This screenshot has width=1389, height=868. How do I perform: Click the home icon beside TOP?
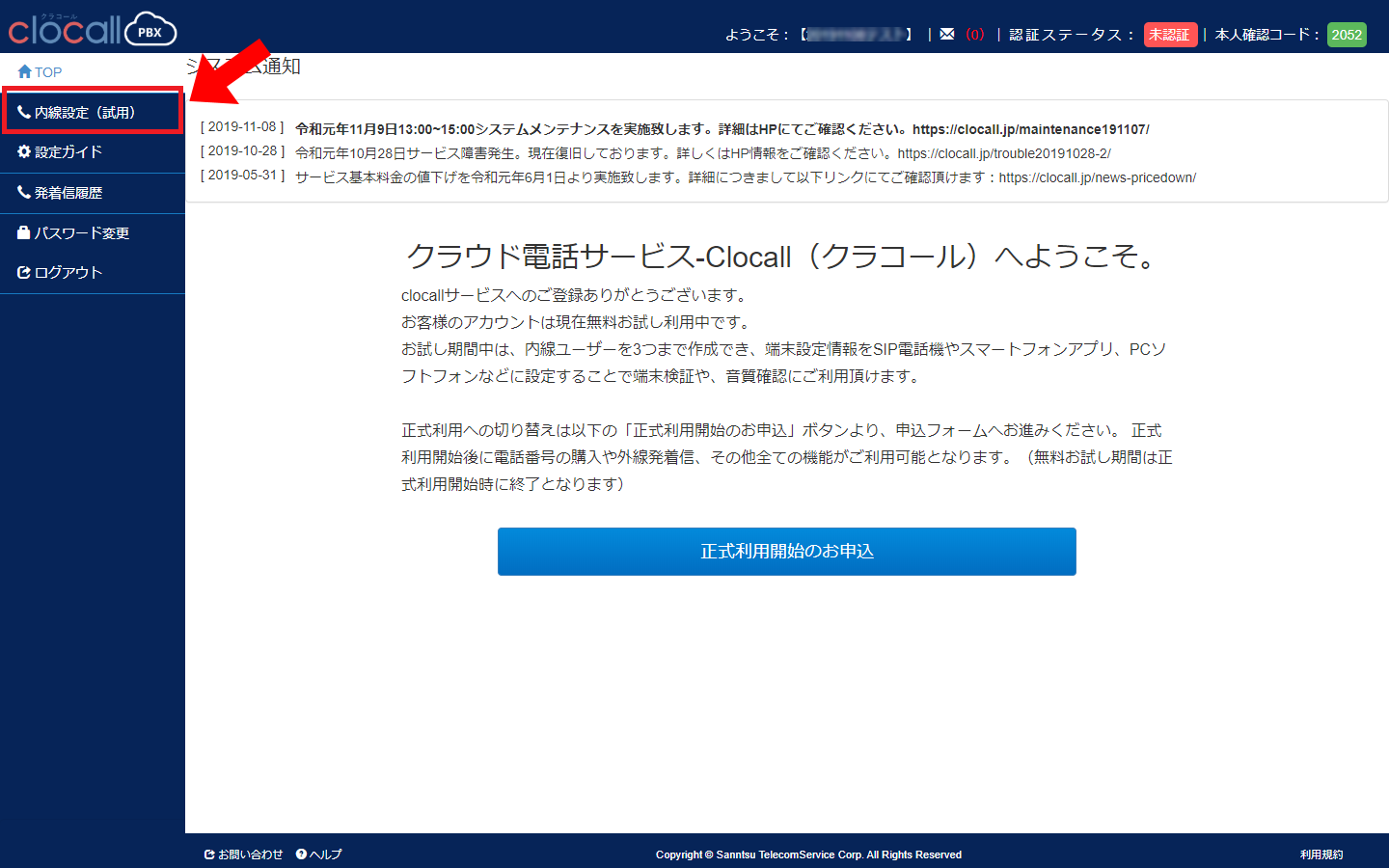point(25,71)
